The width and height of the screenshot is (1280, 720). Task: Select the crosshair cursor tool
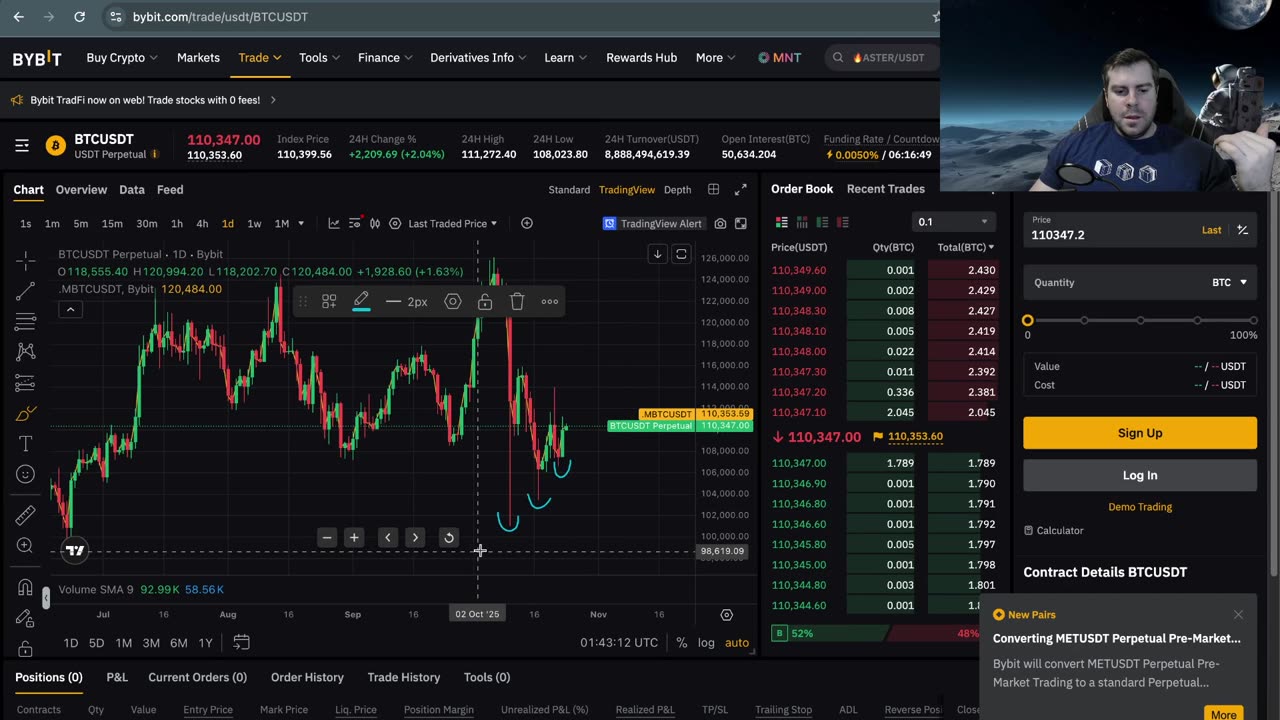pyautogui.click(x=26, y=261)
